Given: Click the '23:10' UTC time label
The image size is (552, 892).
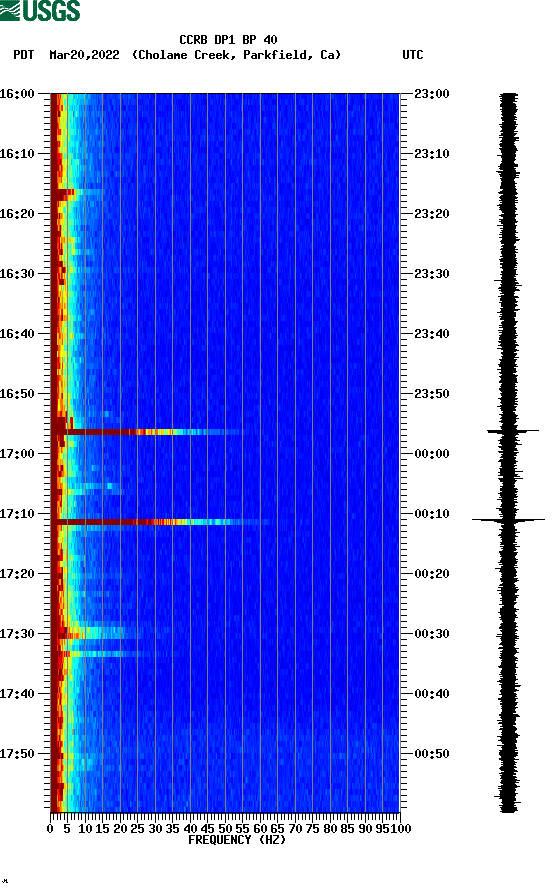Looking at the screenshot, I should 432,154.
